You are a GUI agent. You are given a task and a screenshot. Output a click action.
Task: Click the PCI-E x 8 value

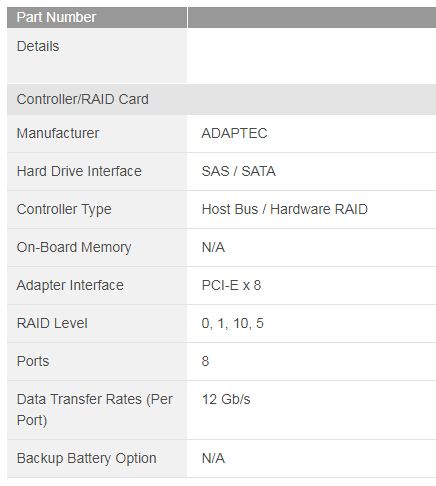click(x=231, y=285)
